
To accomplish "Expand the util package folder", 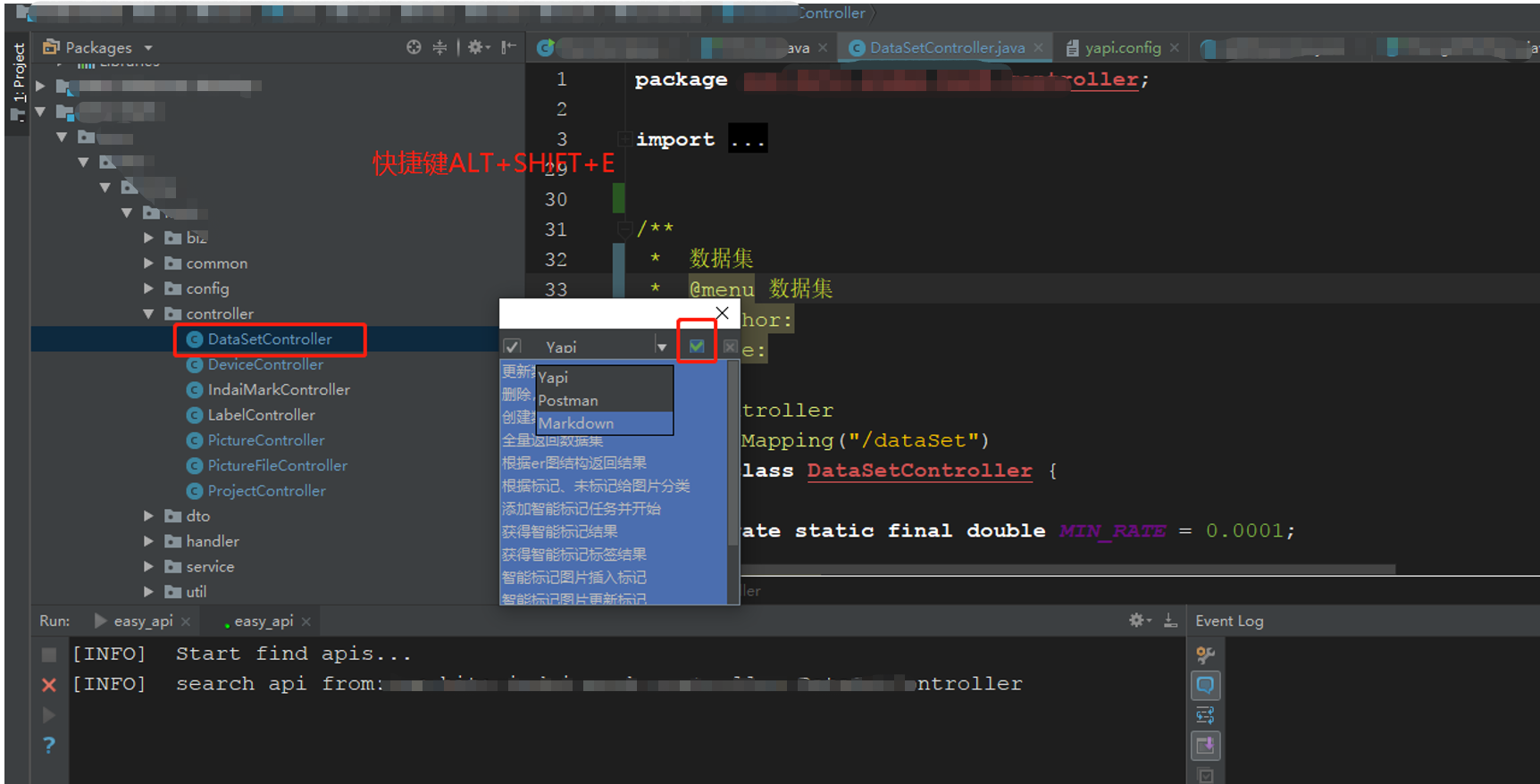I will tap(148, 591).
